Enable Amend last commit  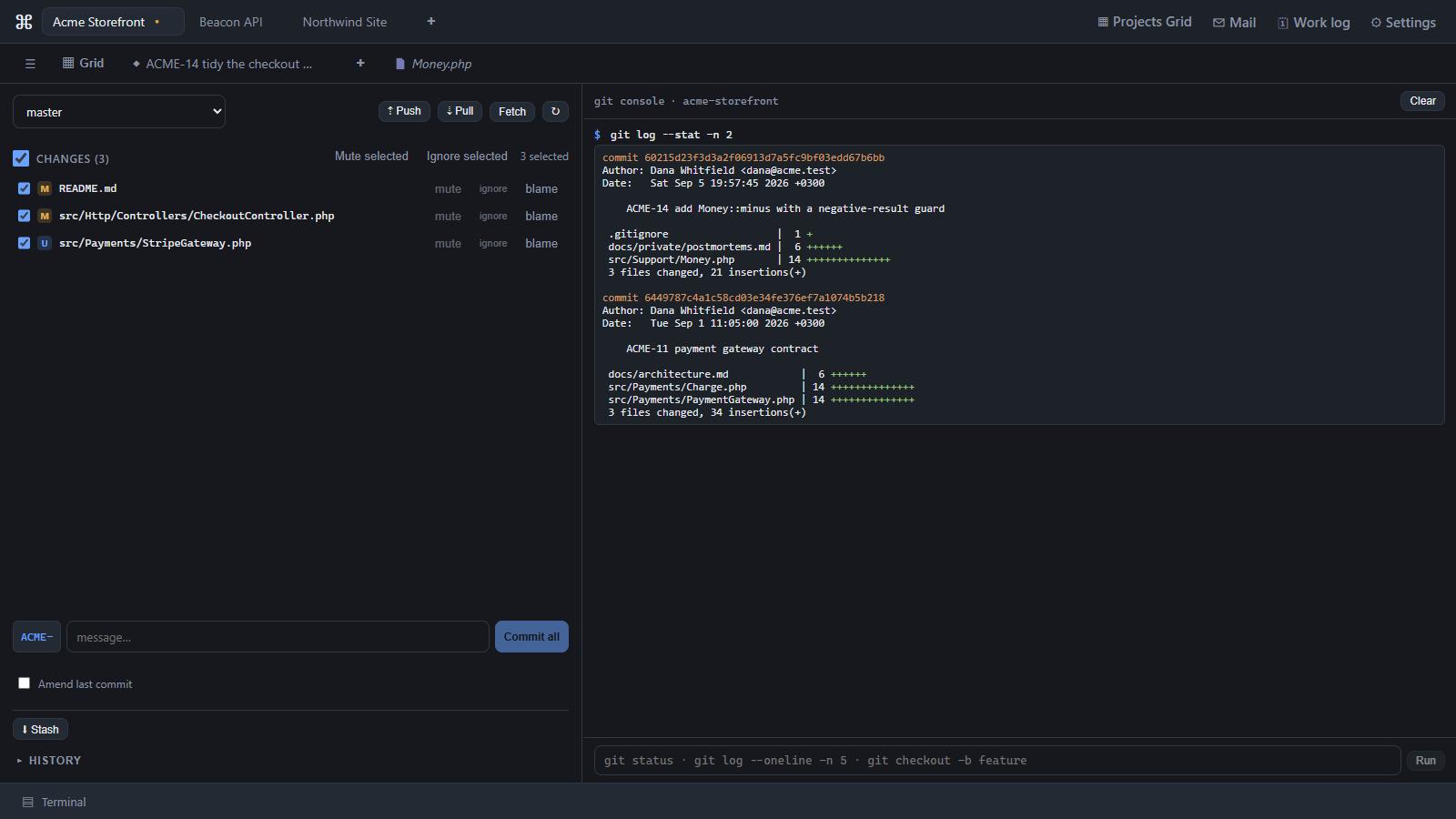coord(25,683)
